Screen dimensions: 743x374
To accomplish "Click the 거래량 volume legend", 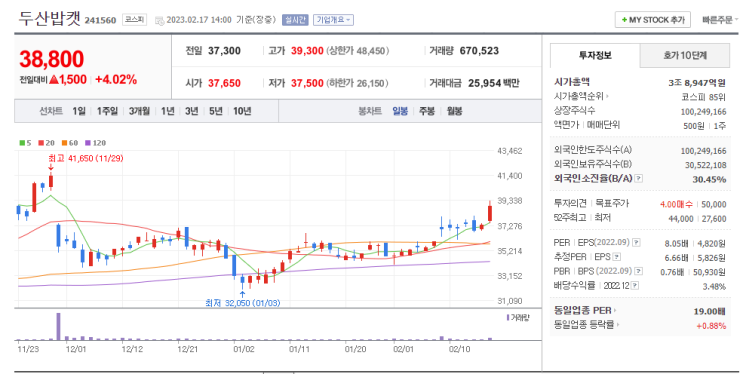I will (x=518, y=318).
